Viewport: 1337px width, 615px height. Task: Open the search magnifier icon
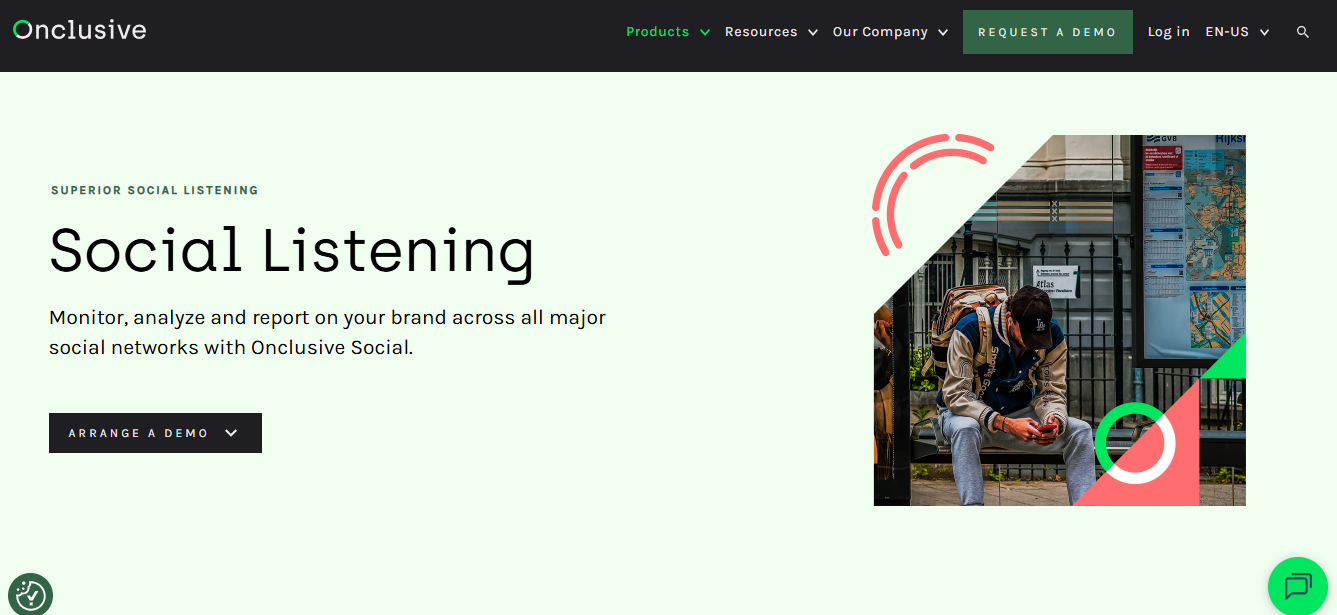pos(1303,32)
